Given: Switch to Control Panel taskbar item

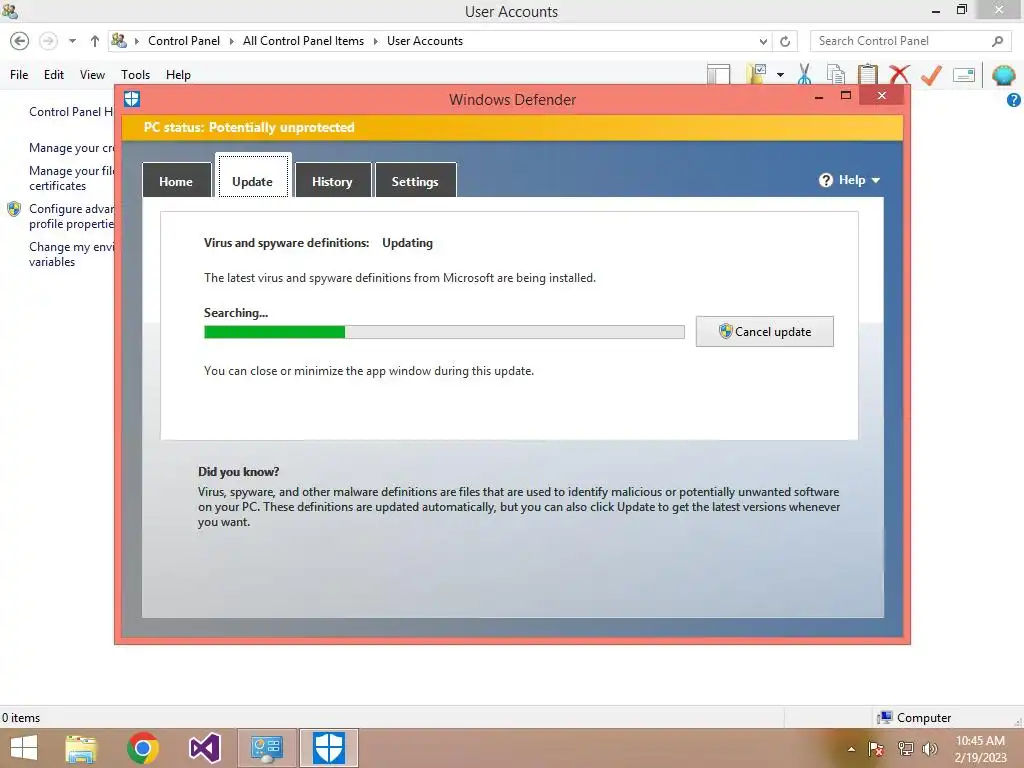Looking at the screenshot, I should [x=266, y=748].
